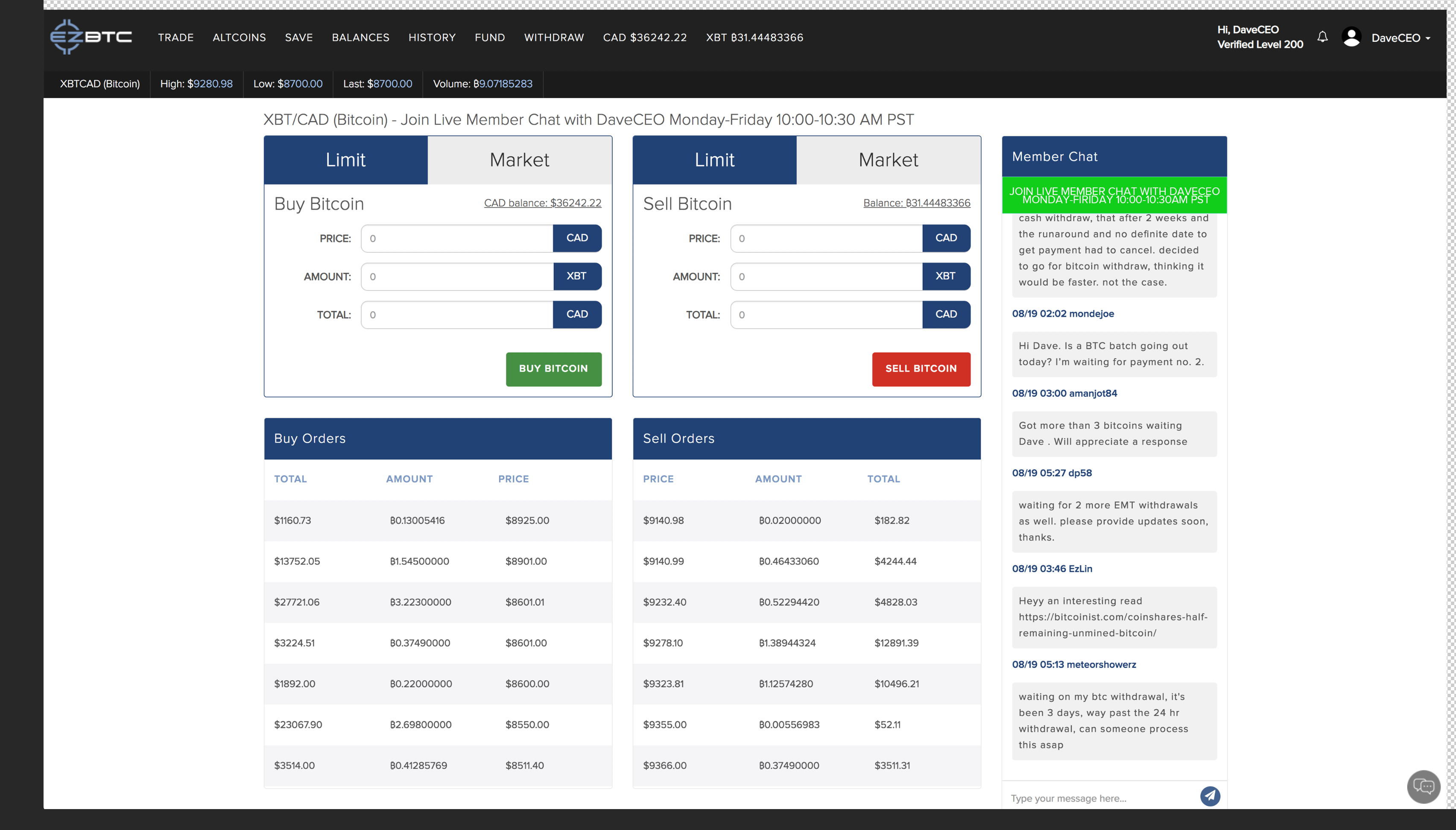Click the Buy Orders PRICE column header
Image resolution: width=1456 pixels, height=830 pixels.
tap(513, 479)
